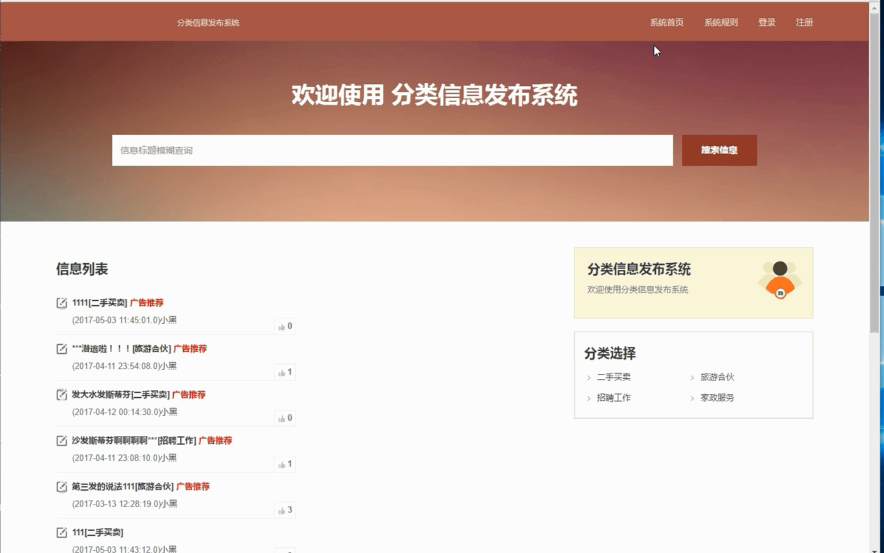
Task: Click the orange user avatar icon
Action: (x=780, y=280)
